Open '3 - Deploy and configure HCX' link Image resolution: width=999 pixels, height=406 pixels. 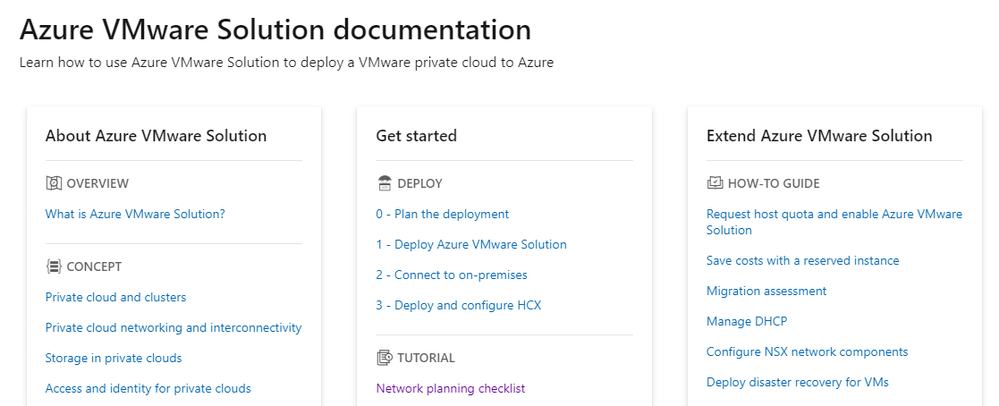point(458,305)
